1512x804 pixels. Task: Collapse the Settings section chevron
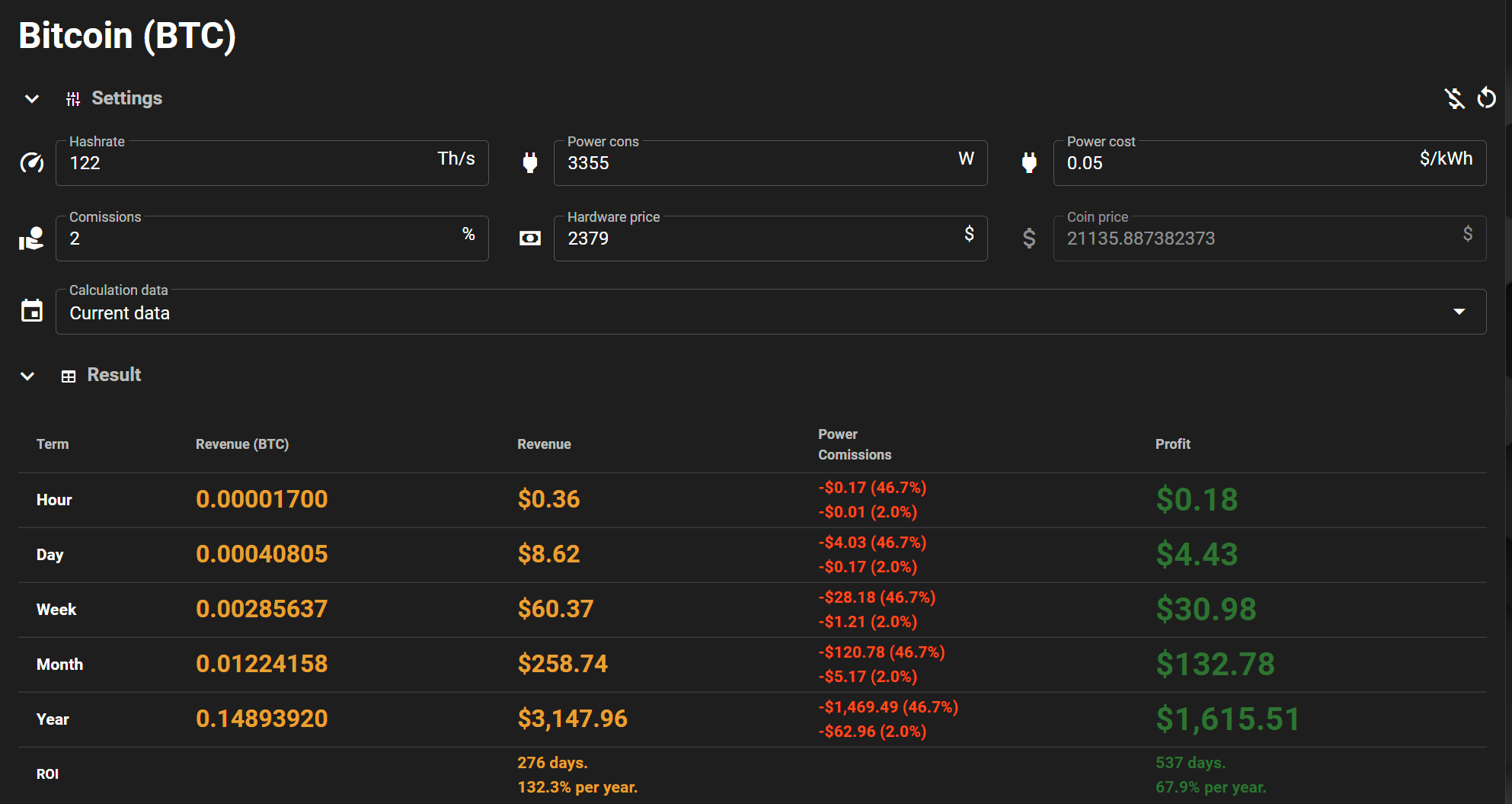[x=32, y=99]
